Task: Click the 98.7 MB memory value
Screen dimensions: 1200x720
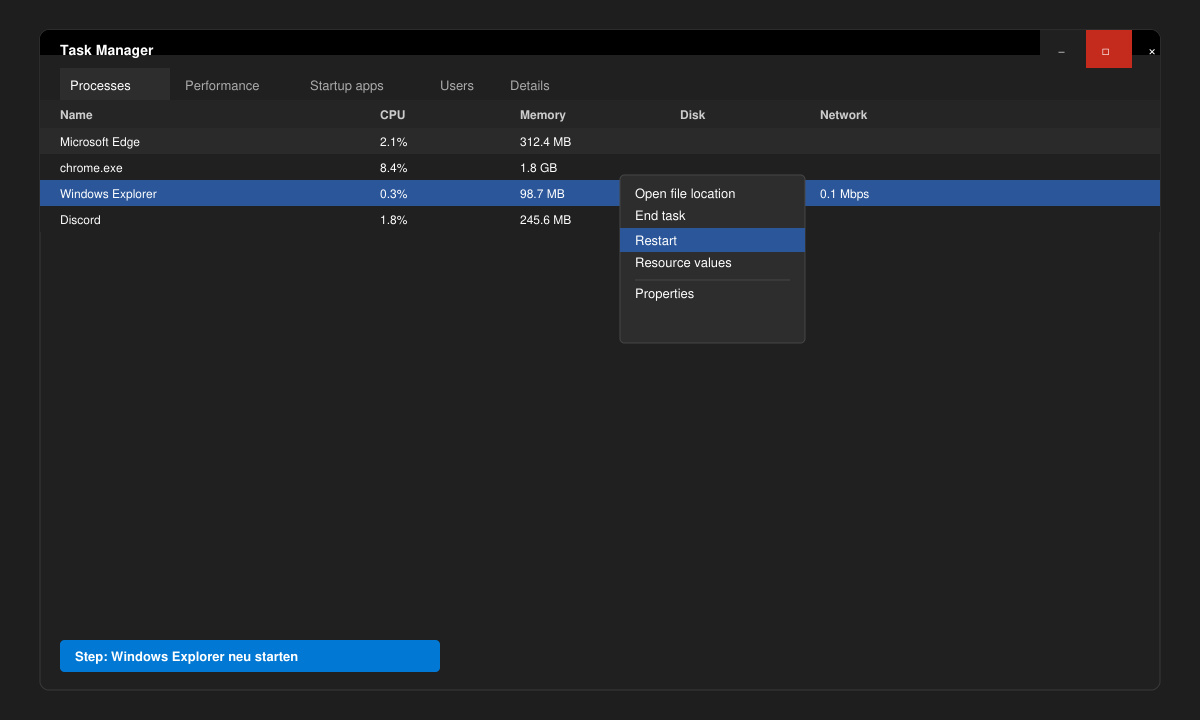Action: pyautogui.click(x=542, y=194)
